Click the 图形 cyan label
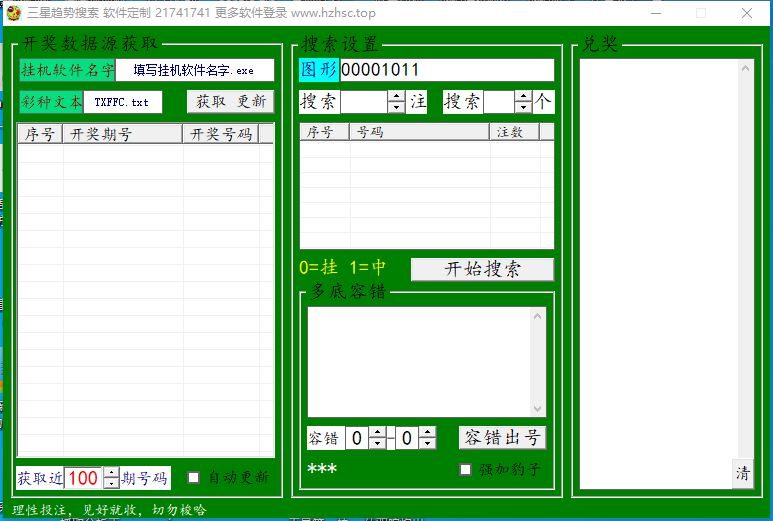 pyautogui.click(x=319, y=70)
